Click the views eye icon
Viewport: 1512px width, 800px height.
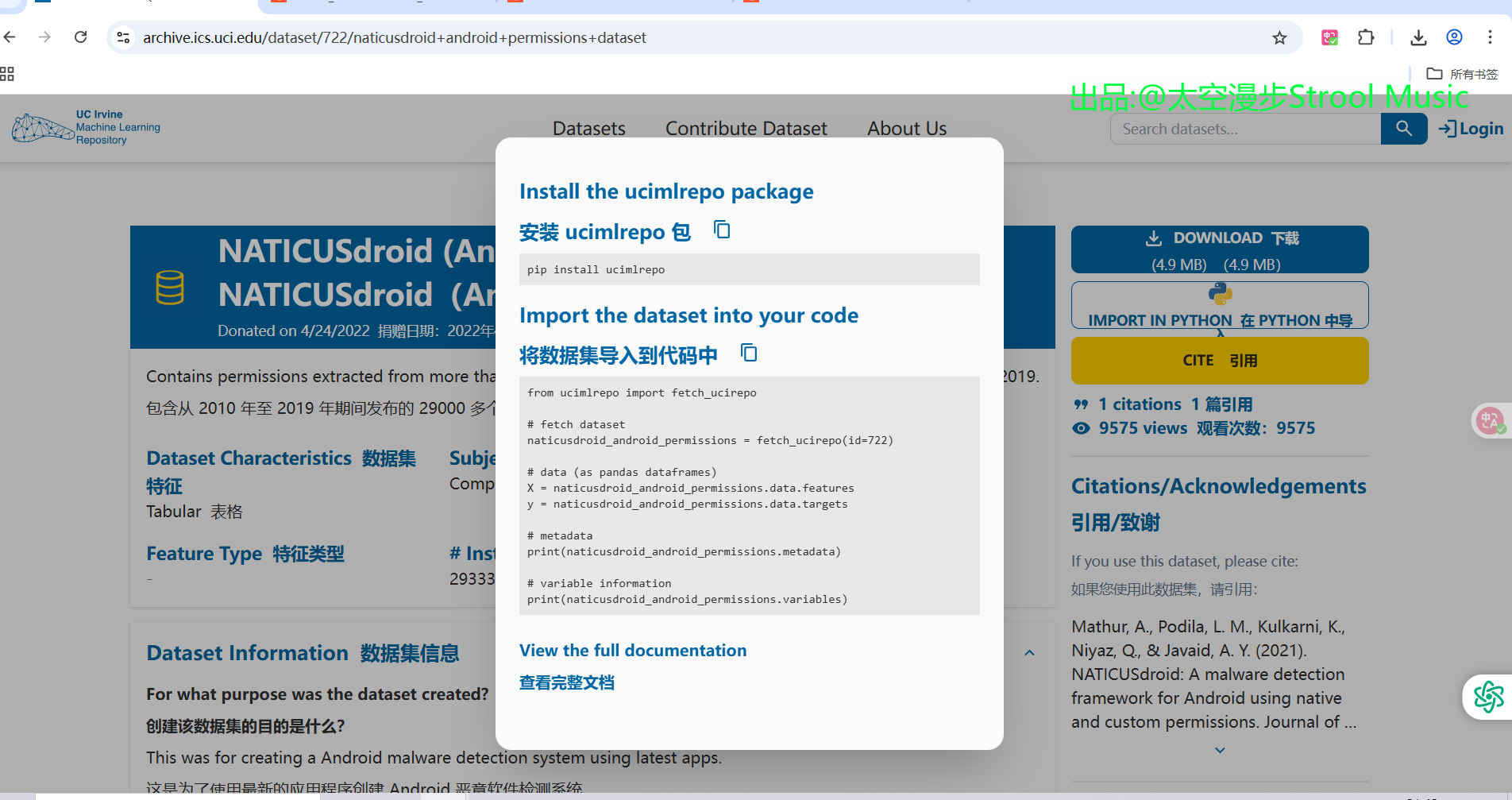pyautogui.click(x=1081, y=428)
